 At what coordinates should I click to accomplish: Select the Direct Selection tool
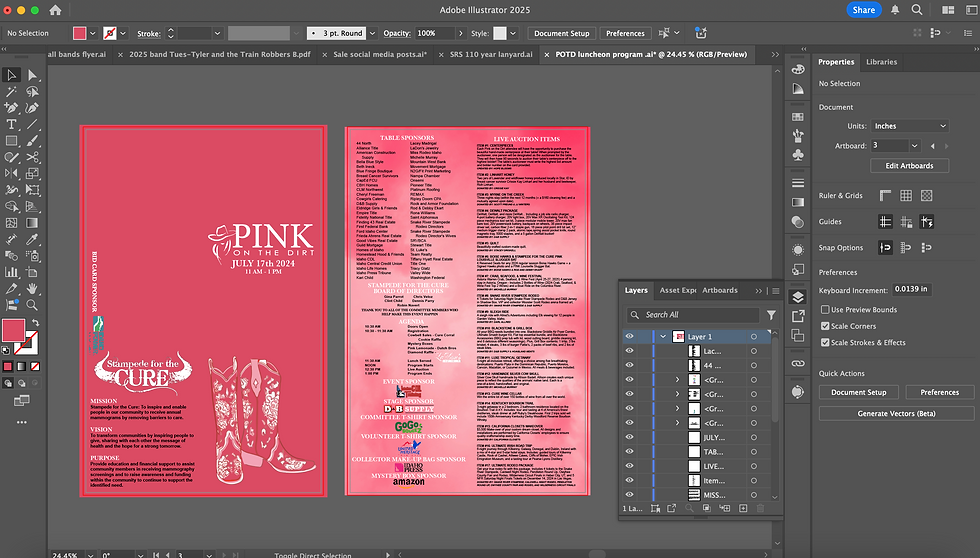pos(32,74)
